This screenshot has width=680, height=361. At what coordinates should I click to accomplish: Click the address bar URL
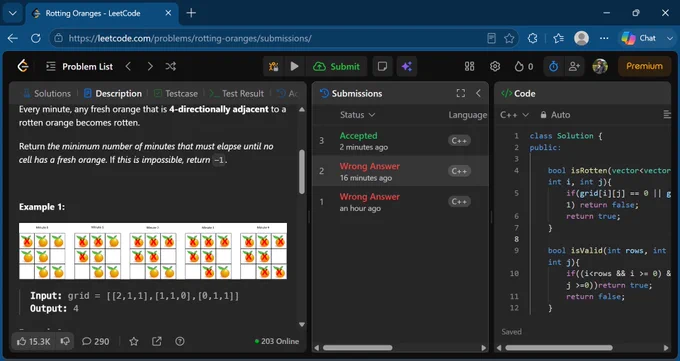coord(190,38)
